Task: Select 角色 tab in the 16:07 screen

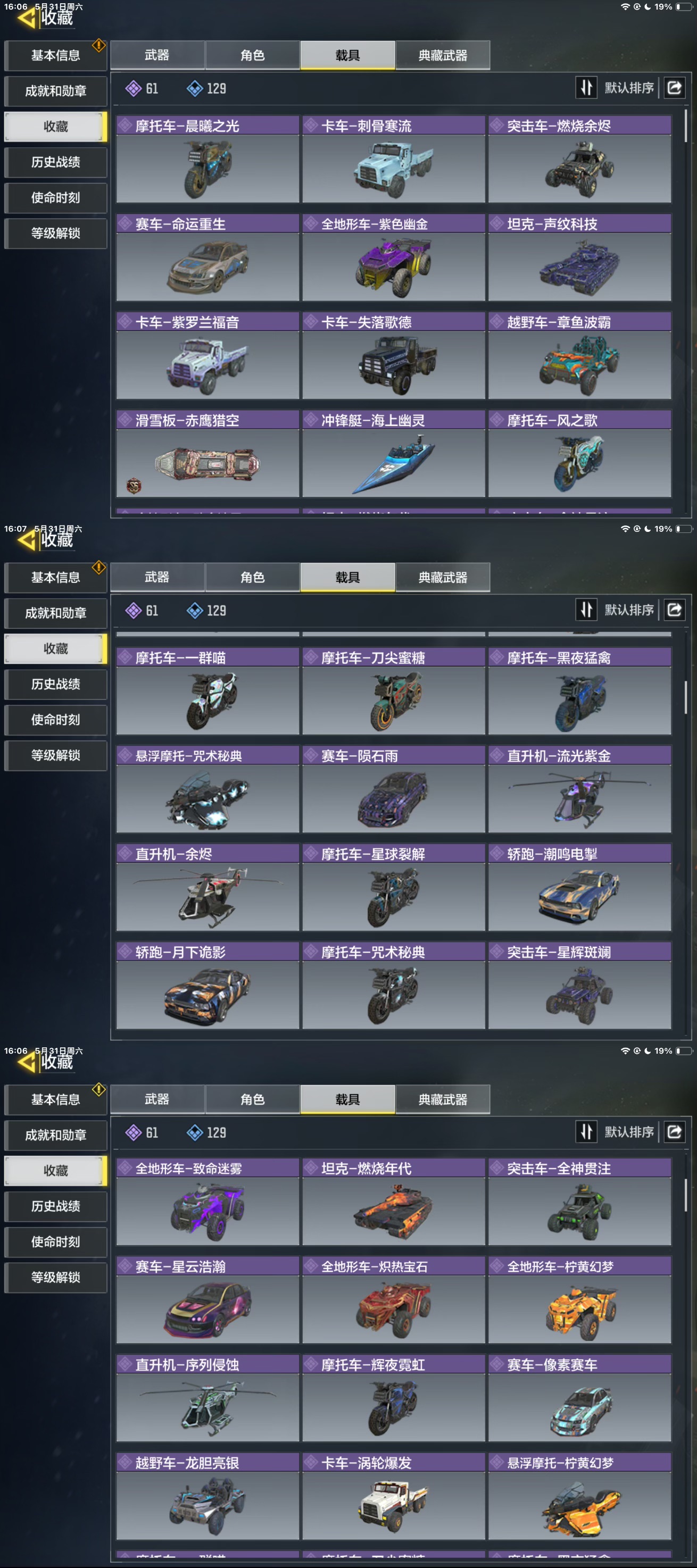Action: point(252,577)
